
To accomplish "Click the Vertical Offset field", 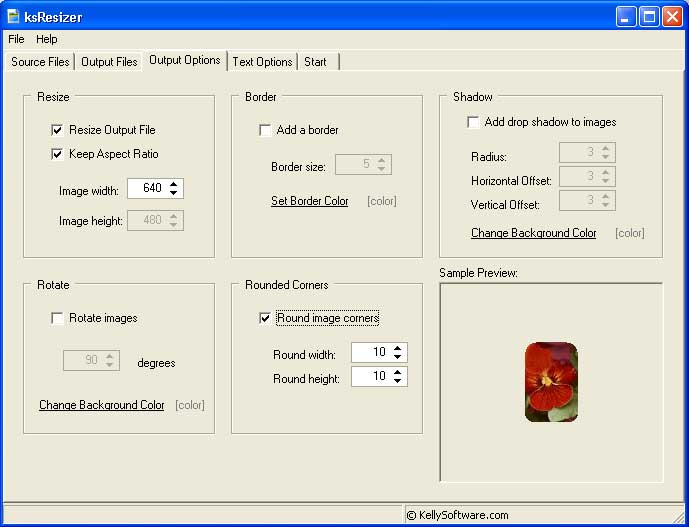I will (587, 200).
